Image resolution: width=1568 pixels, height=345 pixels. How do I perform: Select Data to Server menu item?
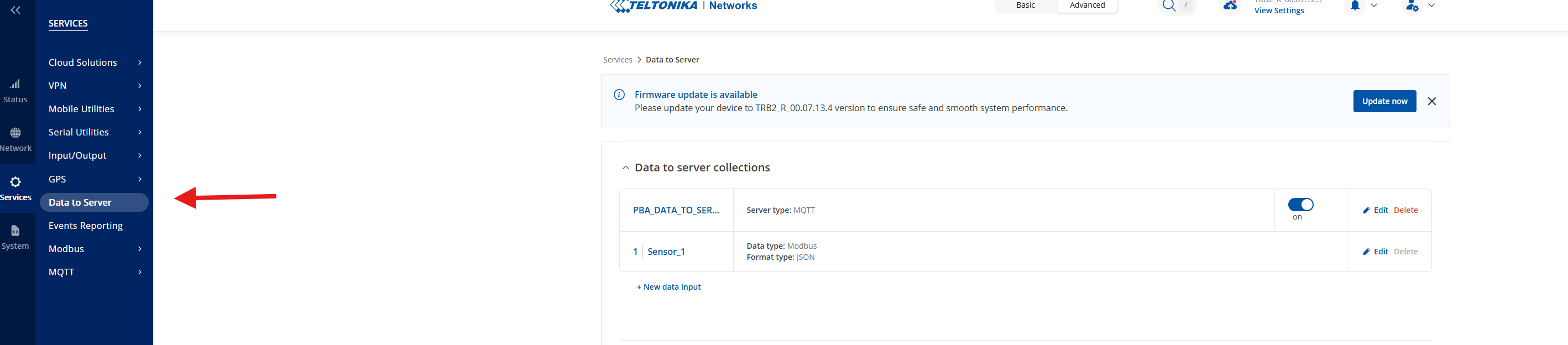click(x=94, y=202)
